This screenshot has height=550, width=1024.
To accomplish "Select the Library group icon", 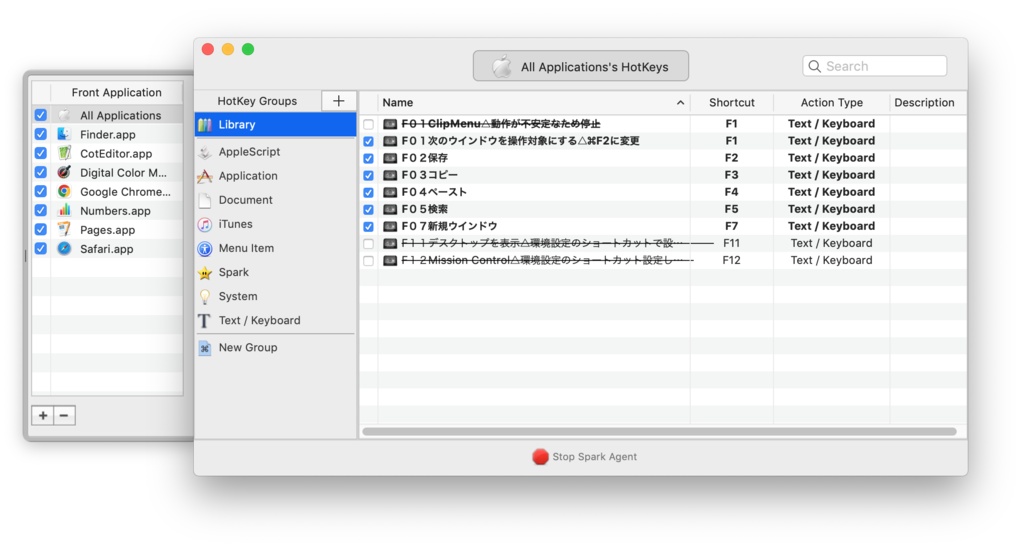I will tap(205, 125).
